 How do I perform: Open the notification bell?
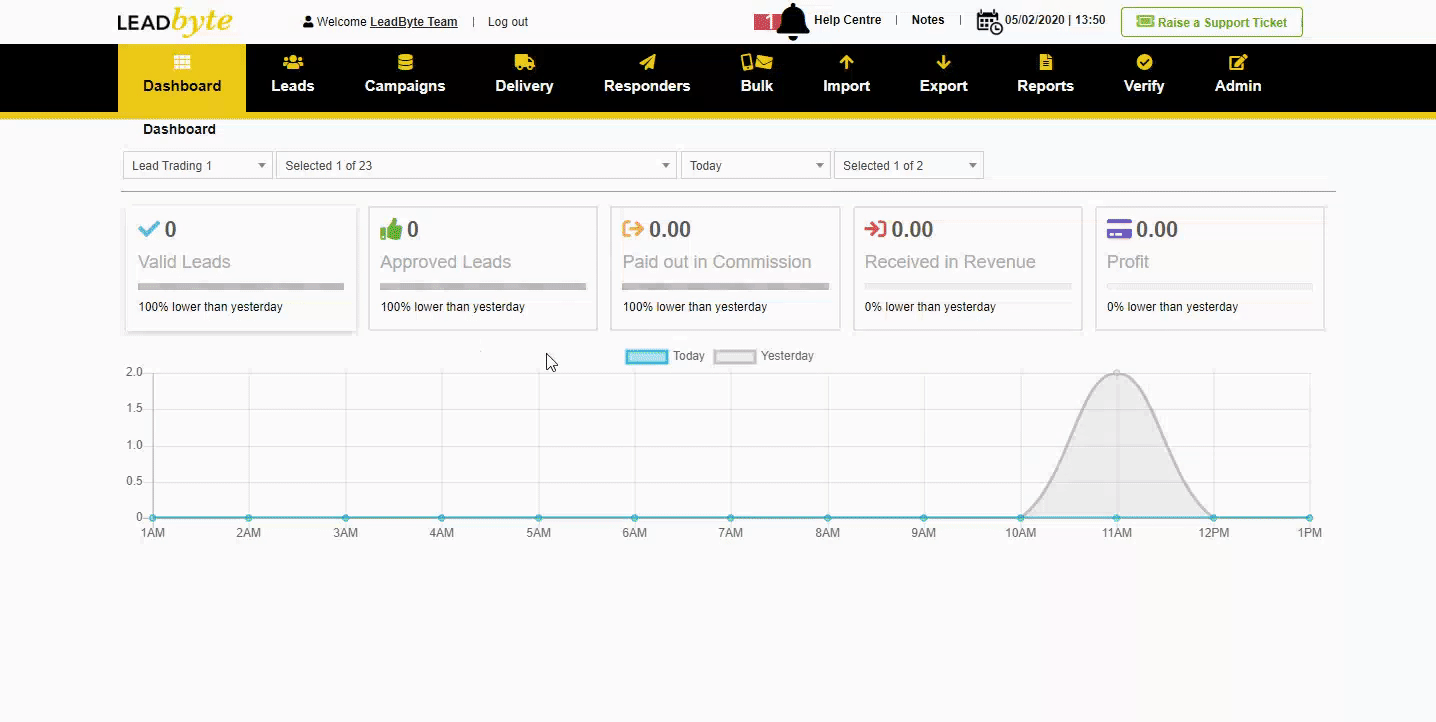coord(793,21)
